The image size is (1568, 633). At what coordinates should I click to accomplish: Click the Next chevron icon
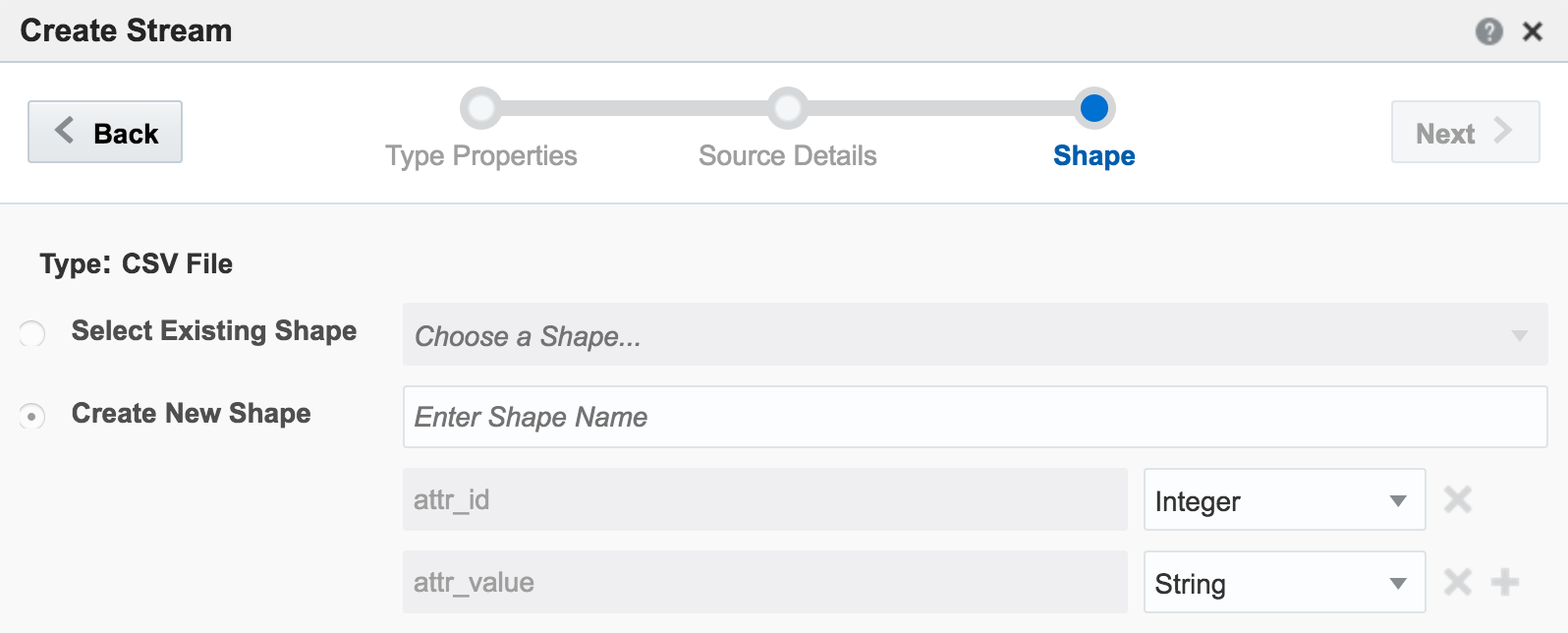click(1502, 131)
